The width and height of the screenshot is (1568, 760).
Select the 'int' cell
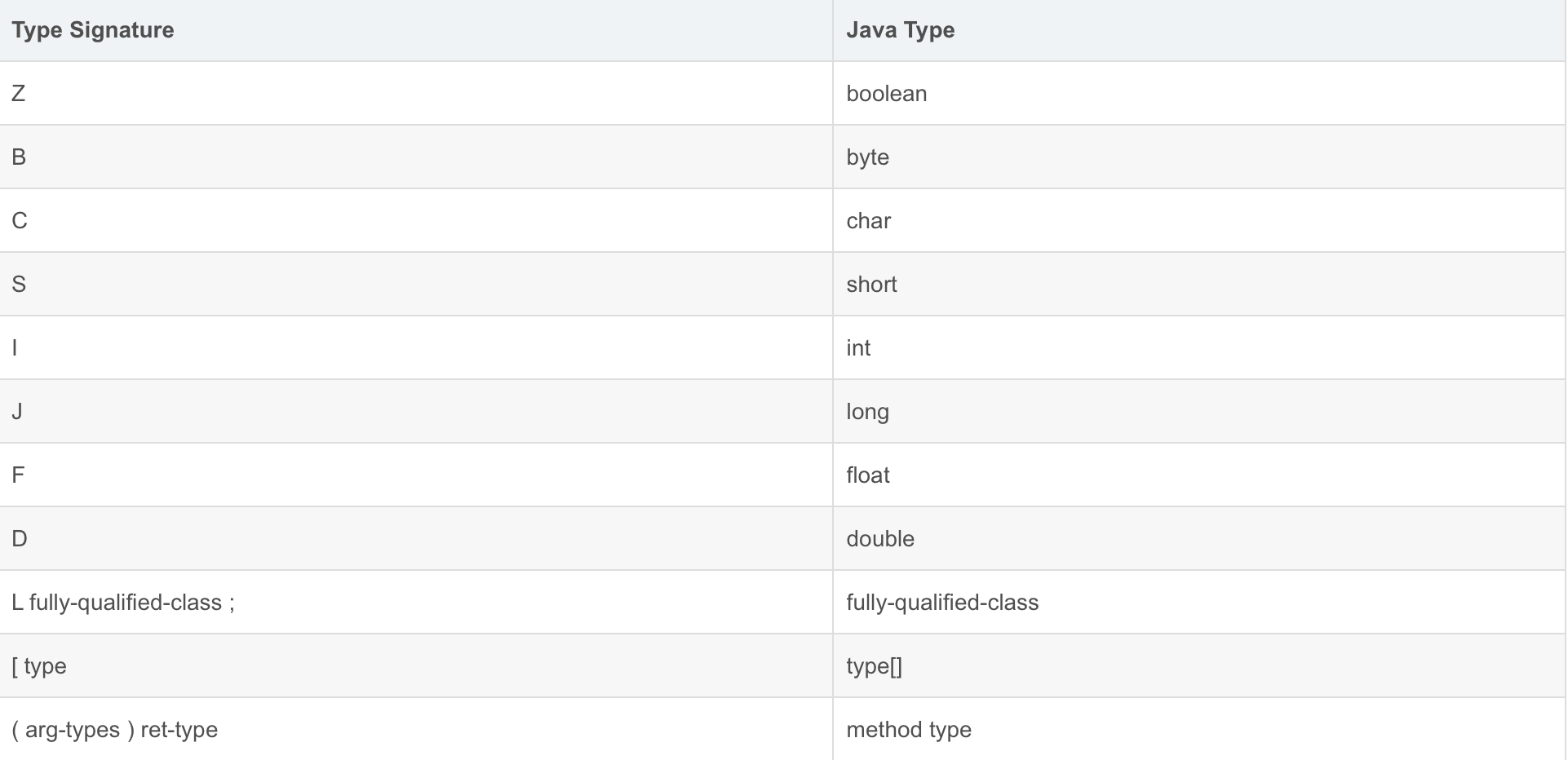(x=1200, y=348)
